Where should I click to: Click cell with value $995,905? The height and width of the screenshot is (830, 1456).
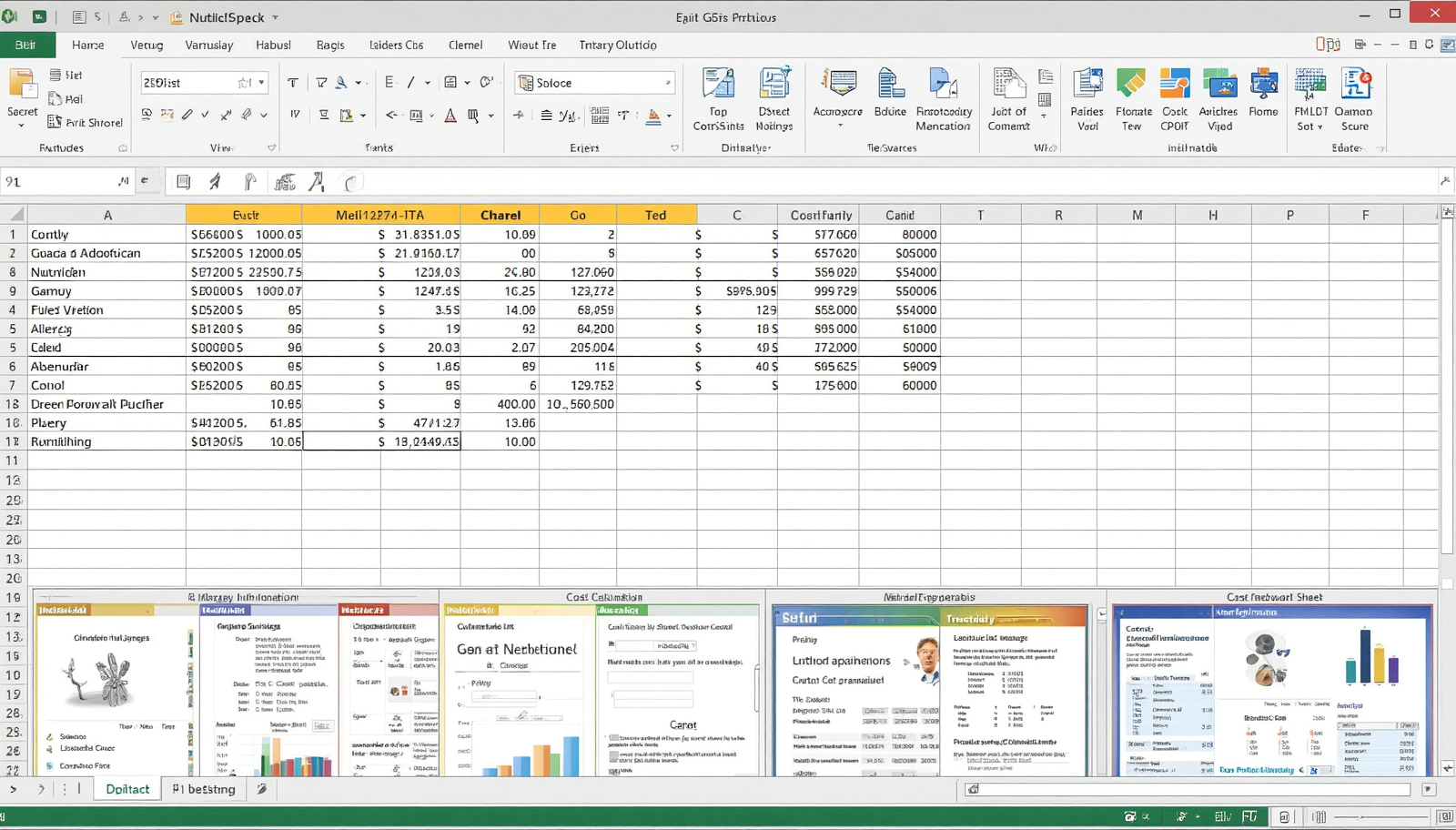737,291
